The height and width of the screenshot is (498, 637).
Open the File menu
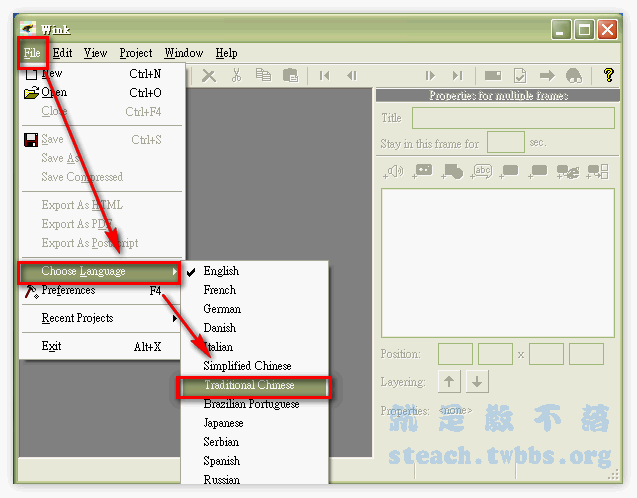click(32, 53)
